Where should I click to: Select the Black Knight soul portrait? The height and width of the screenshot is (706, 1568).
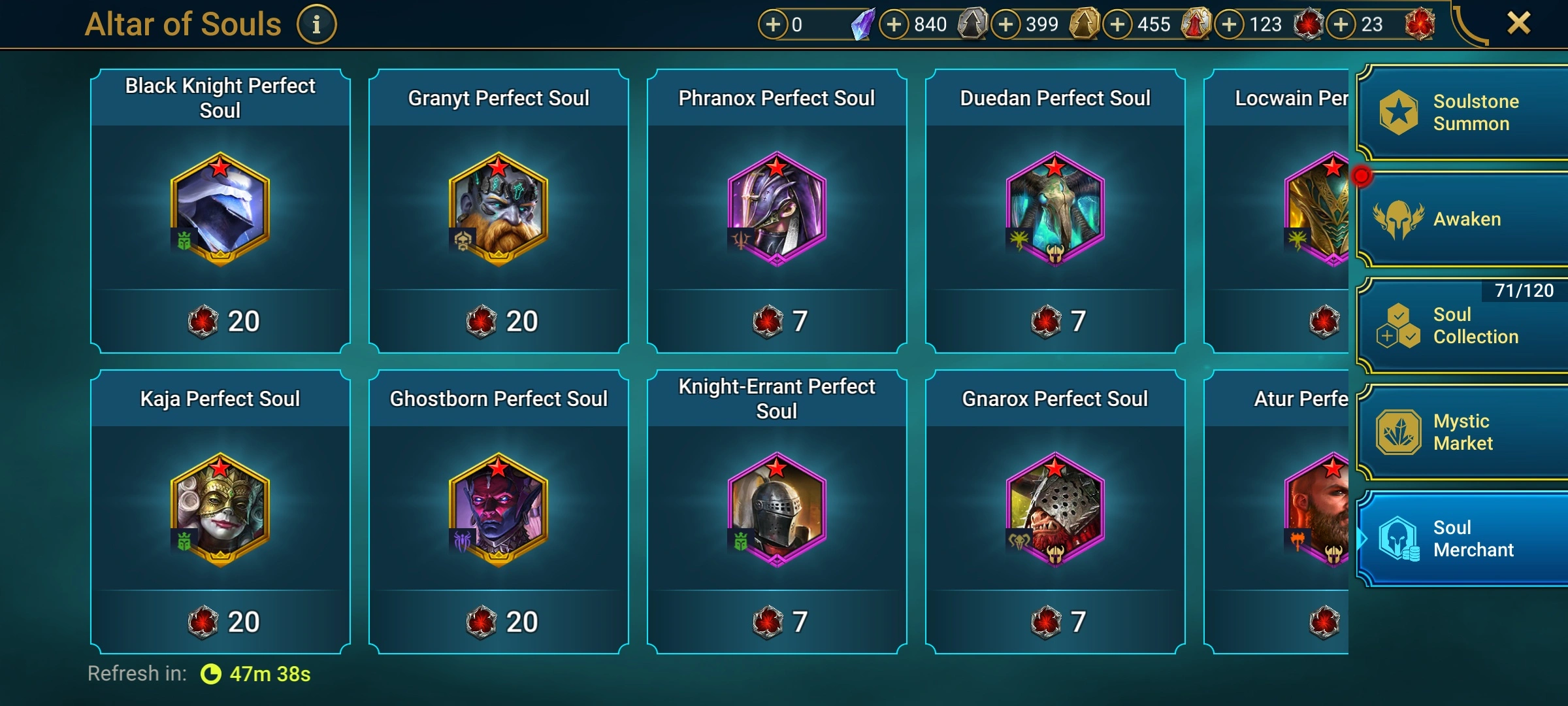point(220,209)
